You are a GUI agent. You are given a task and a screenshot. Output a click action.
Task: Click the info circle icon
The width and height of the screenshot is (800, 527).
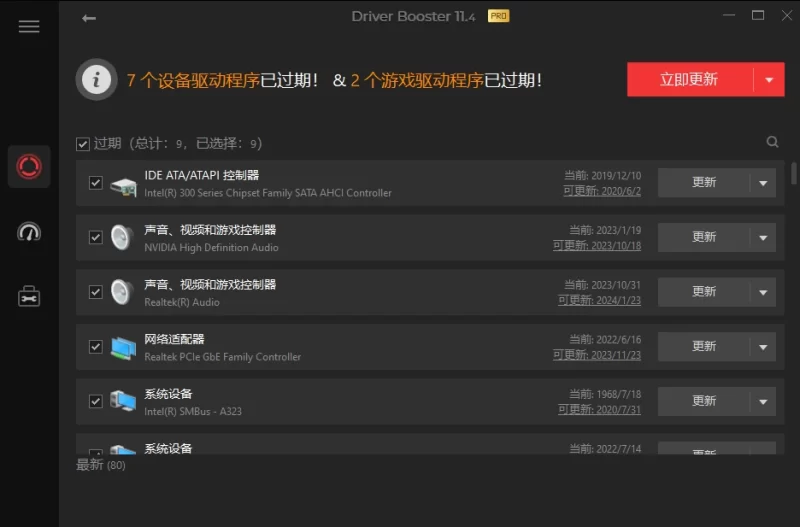(x=96, y=80)
